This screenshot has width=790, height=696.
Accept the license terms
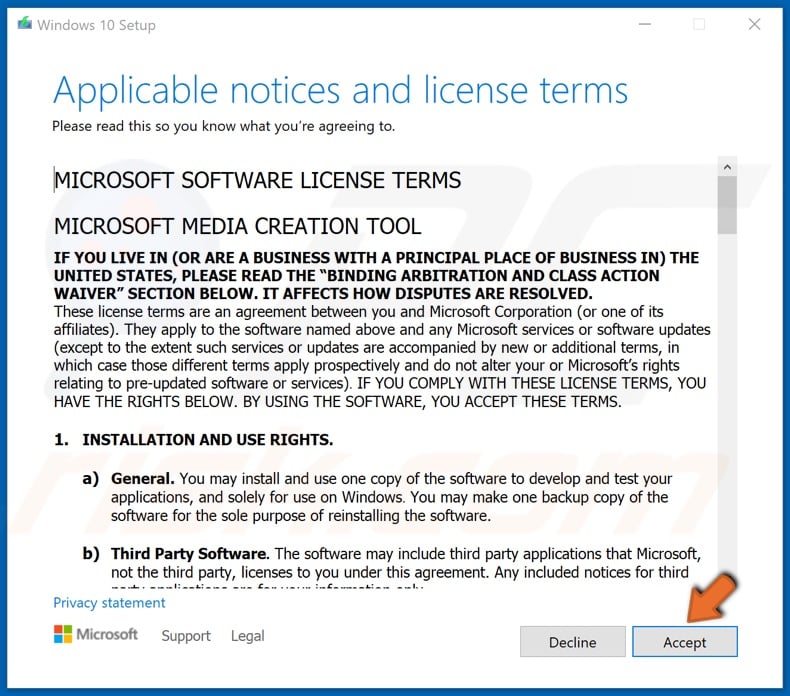[x=685, y=642]
